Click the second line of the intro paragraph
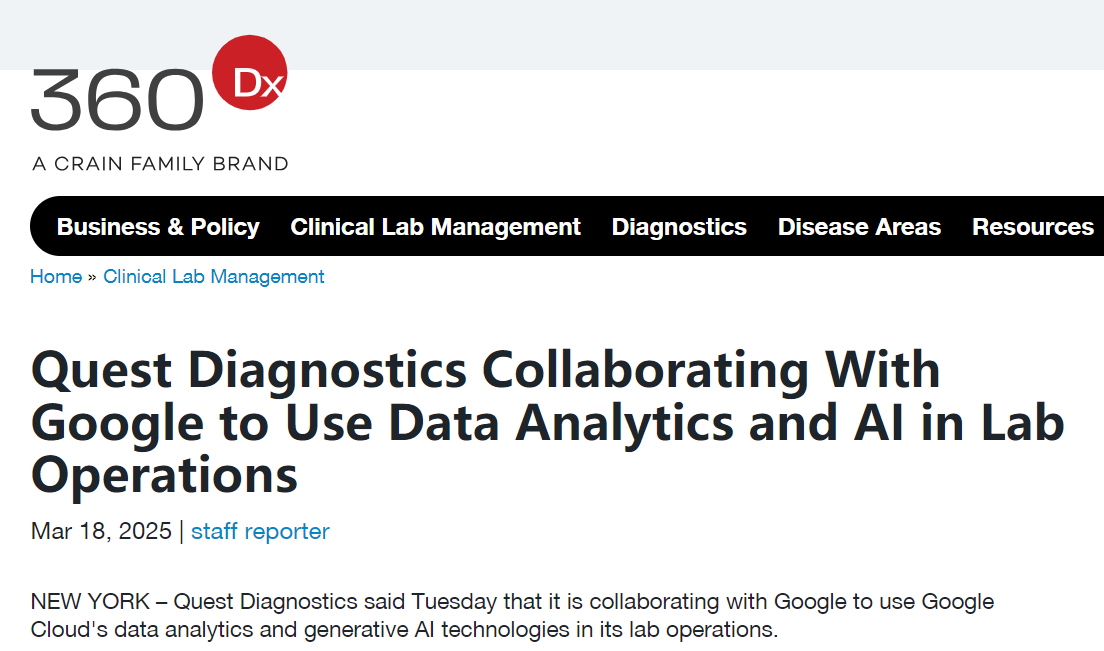 point(404,629)
